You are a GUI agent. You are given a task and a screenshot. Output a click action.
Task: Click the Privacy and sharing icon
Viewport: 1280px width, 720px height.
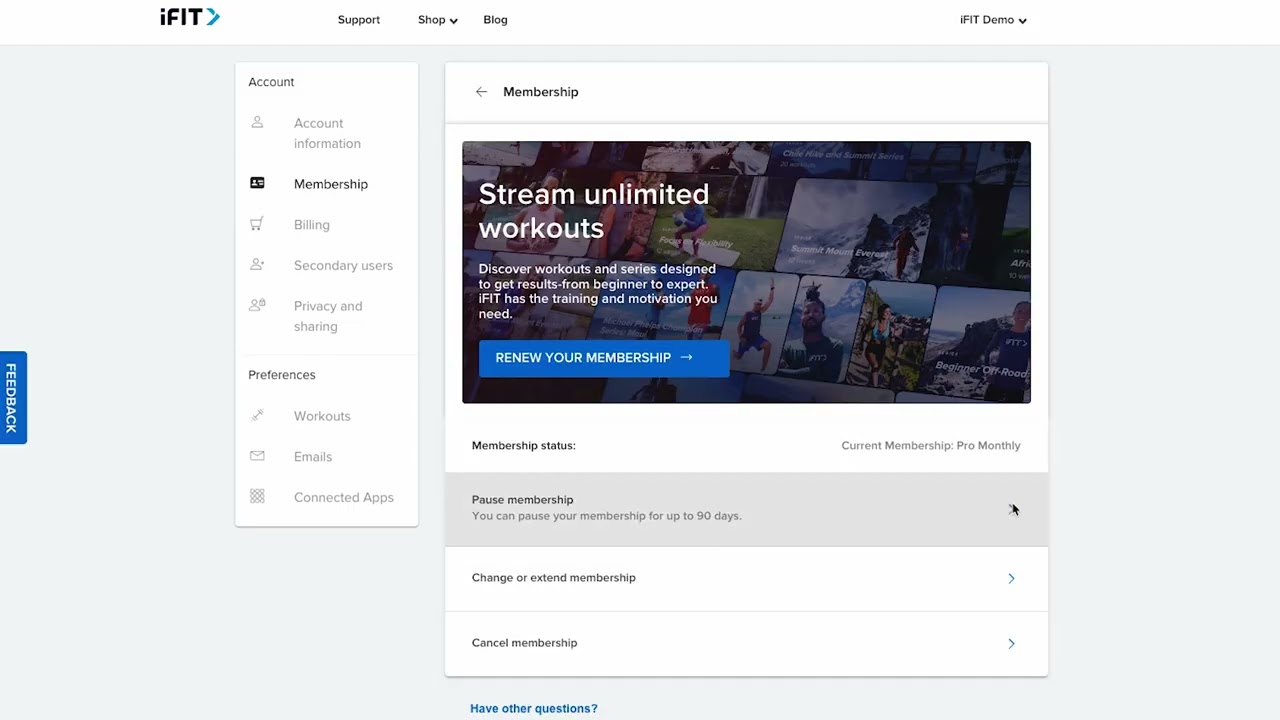[257, 305]
